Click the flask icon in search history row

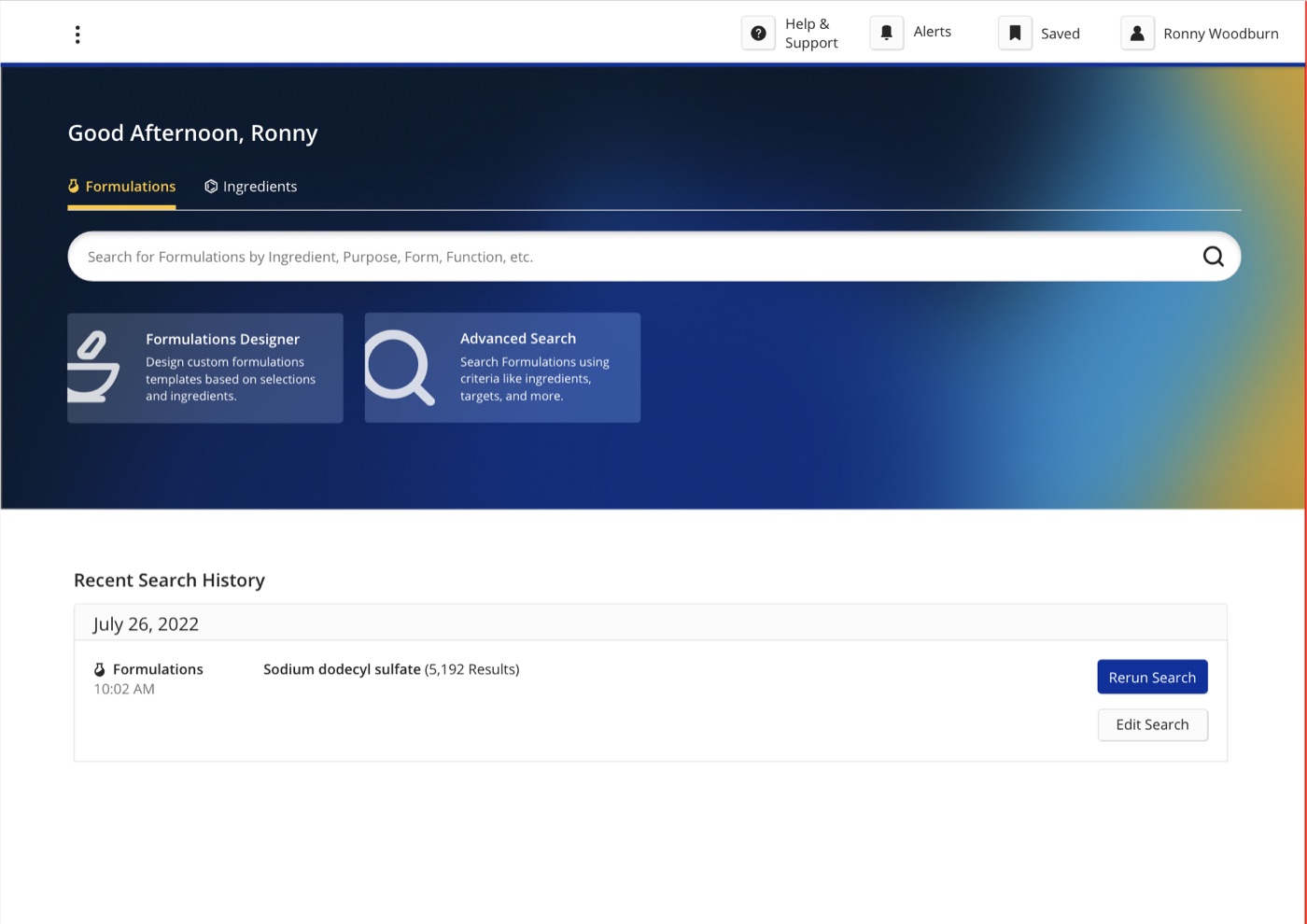pyautogui.click(x=100, y=669)
